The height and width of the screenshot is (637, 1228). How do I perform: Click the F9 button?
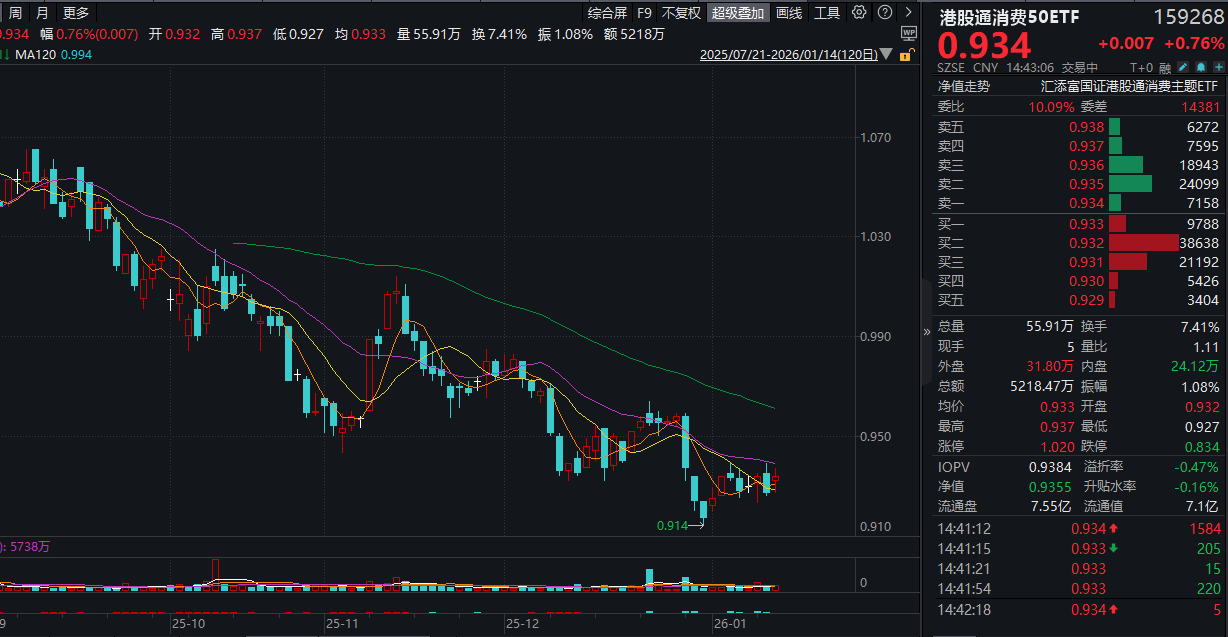(644, 13)
